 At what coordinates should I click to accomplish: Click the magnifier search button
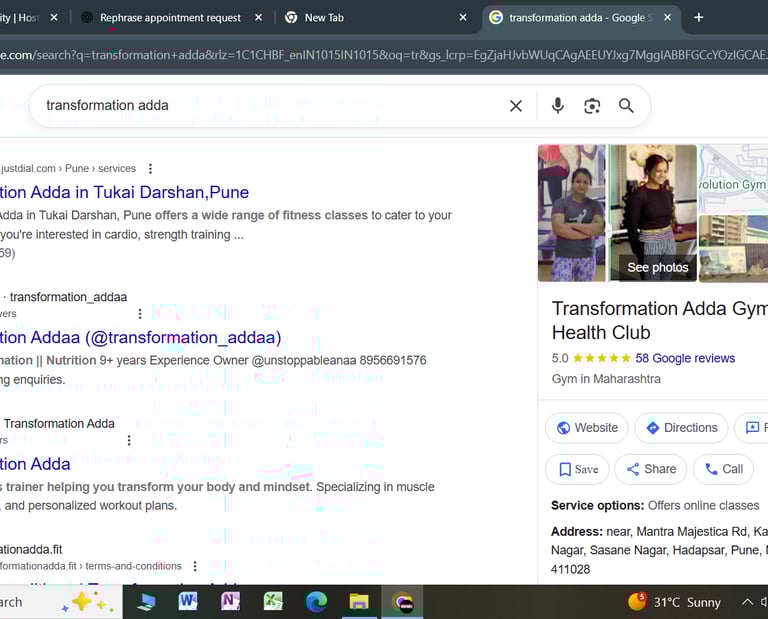click(626, 106)
